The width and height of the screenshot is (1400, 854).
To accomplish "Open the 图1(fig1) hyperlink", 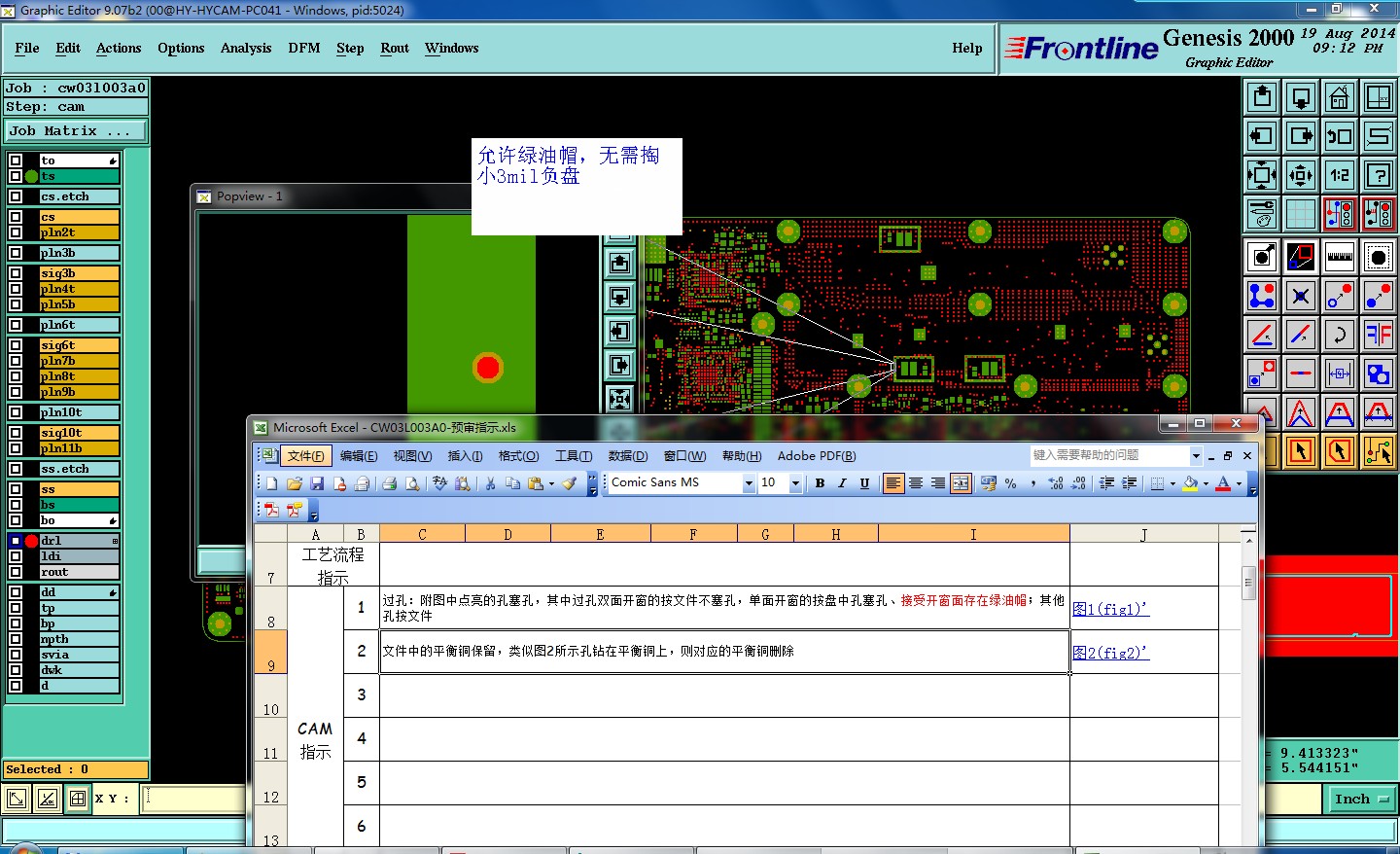I will click(x=1110, y=609).
